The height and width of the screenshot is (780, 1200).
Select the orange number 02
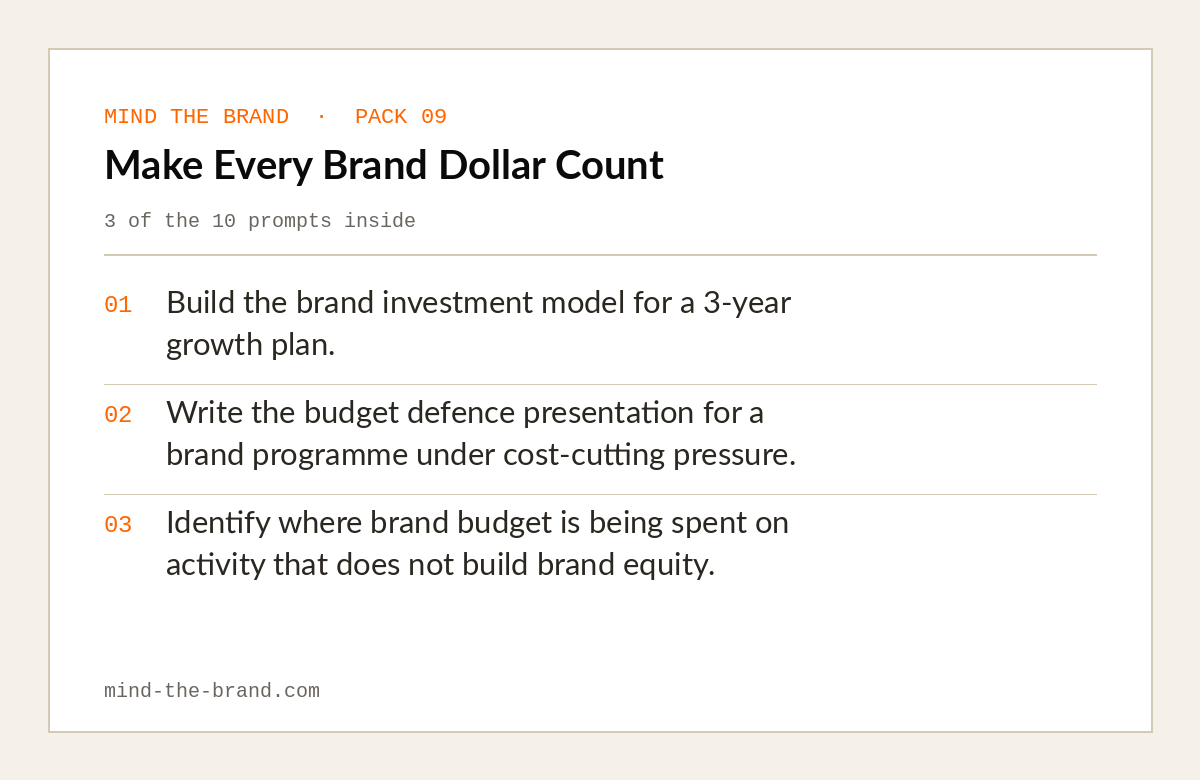(x=118, y=415)
